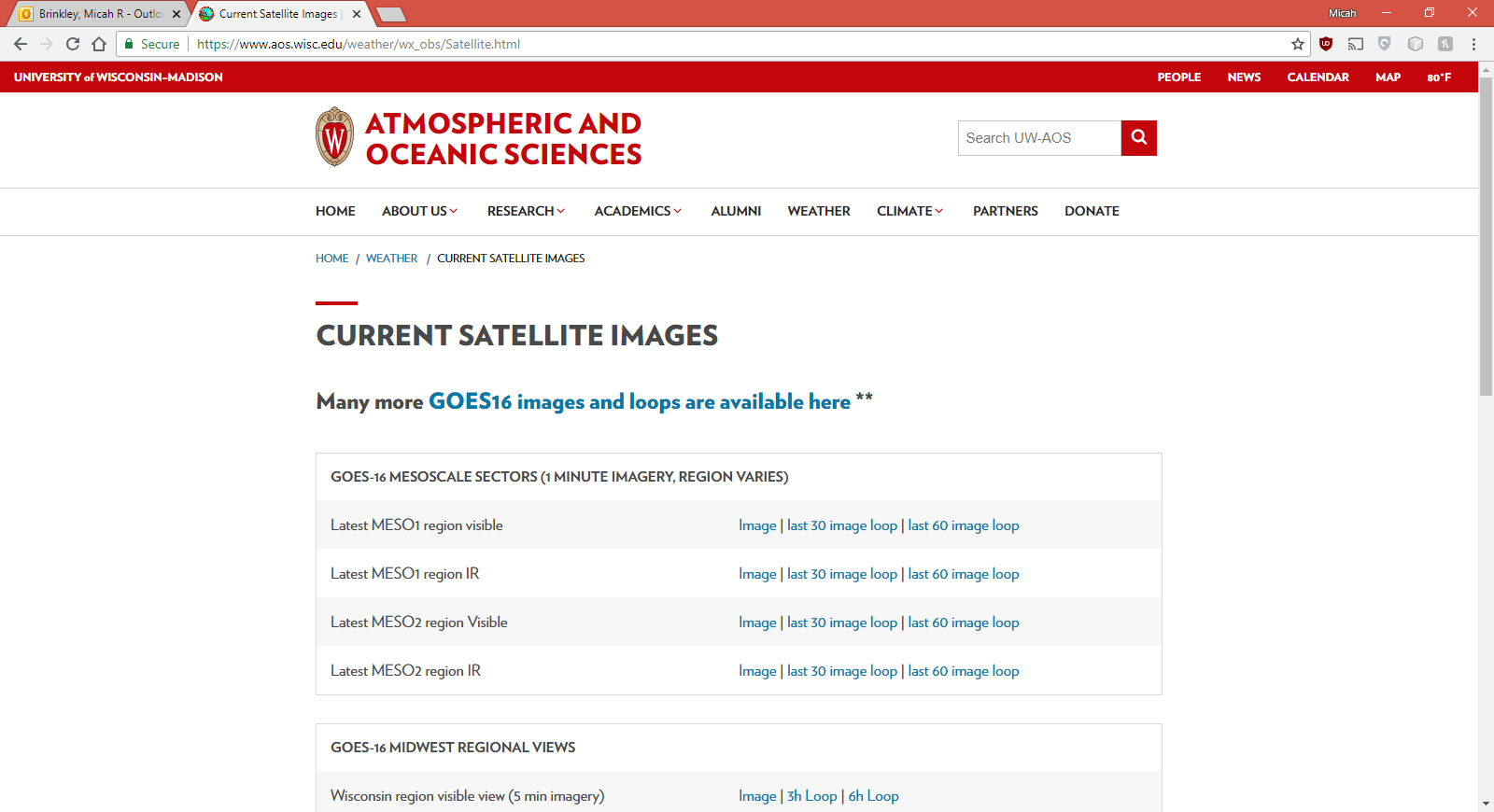The width and height of the screenshot is (1494, 812).
Task: Open the Weather navigation item
Action: [819, 211]
